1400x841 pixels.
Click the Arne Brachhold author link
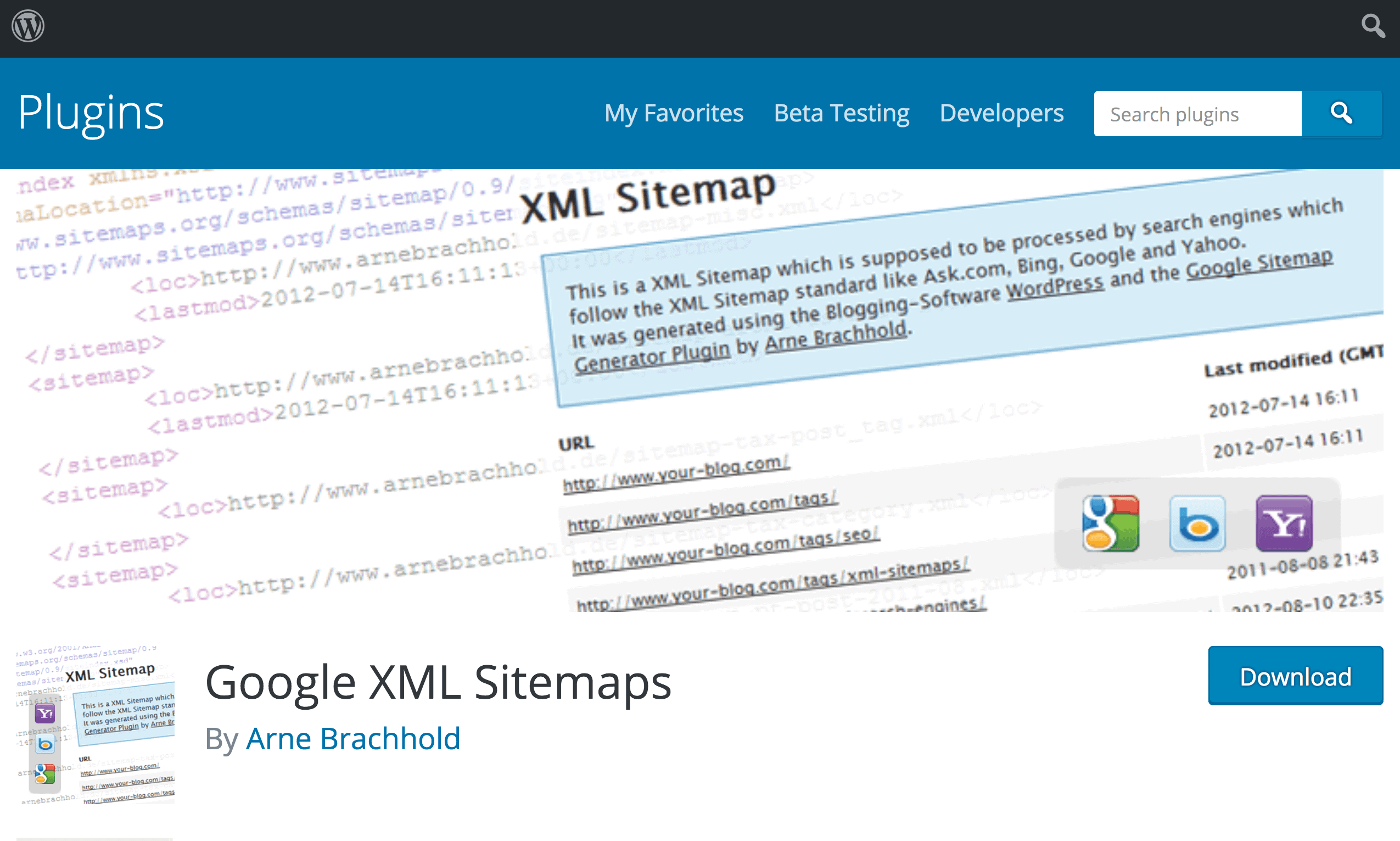[x=354, y=739]
